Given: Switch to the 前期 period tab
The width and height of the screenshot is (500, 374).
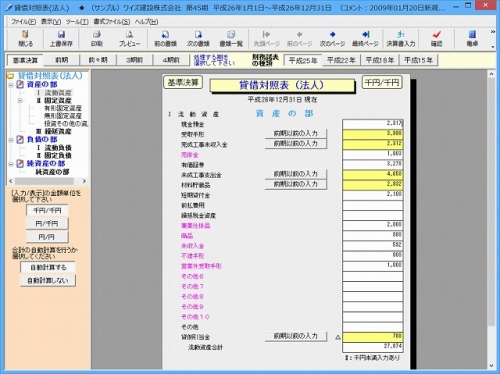Looking at the screenshot, I should pyautogui.click(x=62, y=60).
